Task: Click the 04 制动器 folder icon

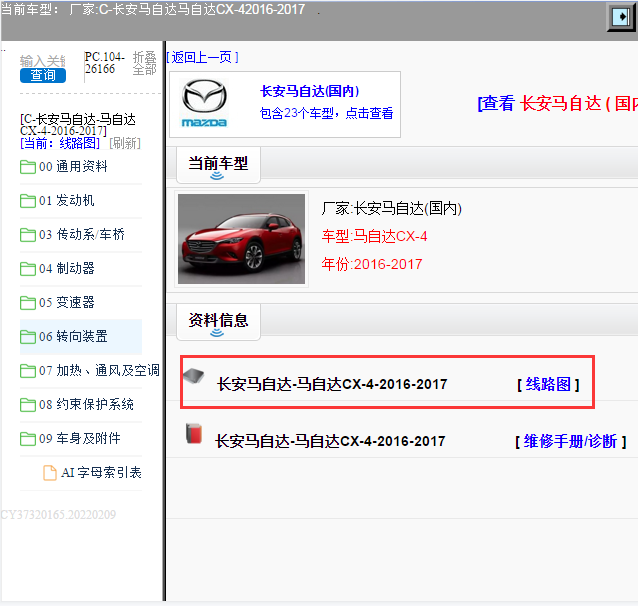Action: point(28,269)
